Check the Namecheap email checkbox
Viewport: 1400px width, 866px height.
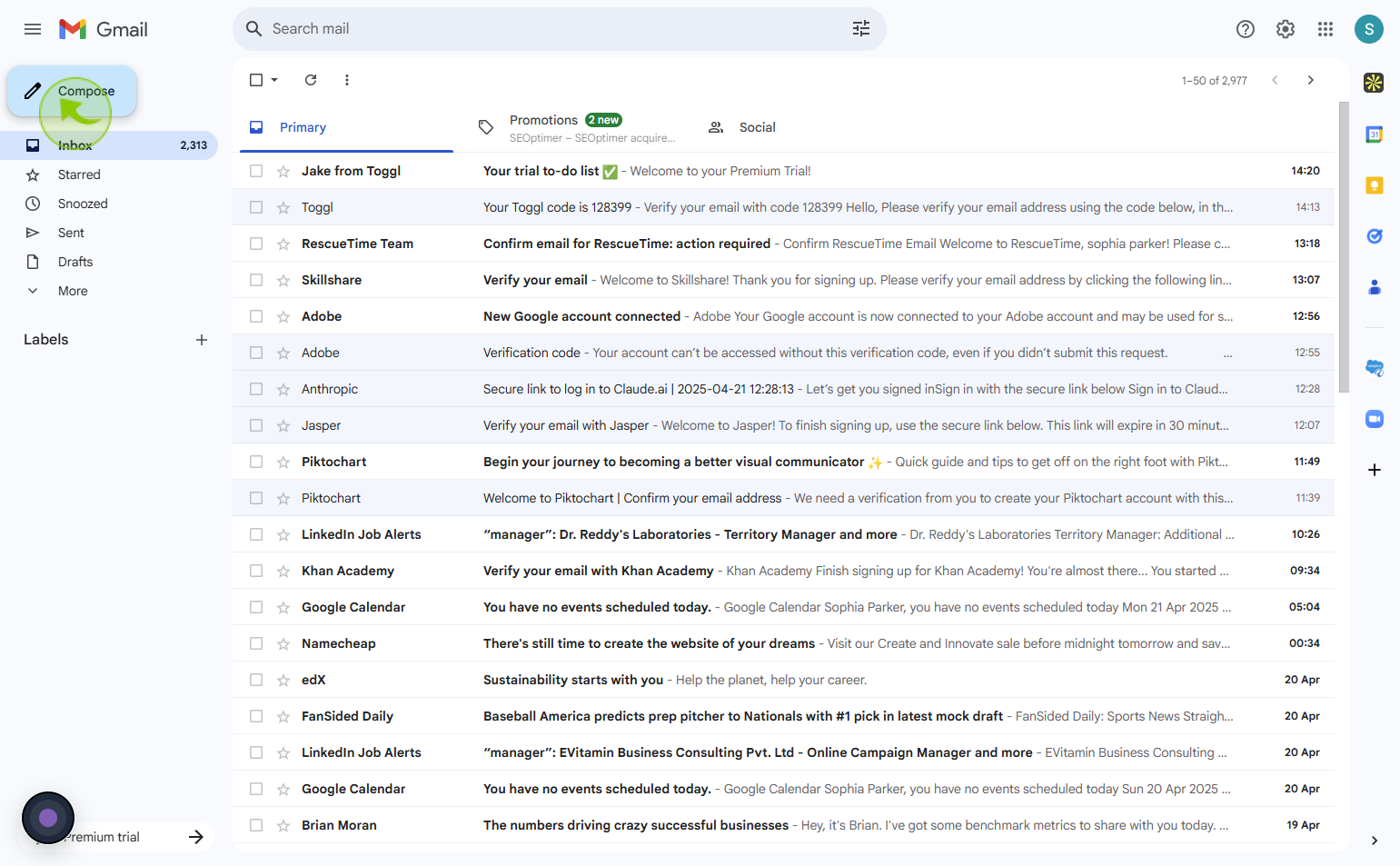tap(256, 643)
